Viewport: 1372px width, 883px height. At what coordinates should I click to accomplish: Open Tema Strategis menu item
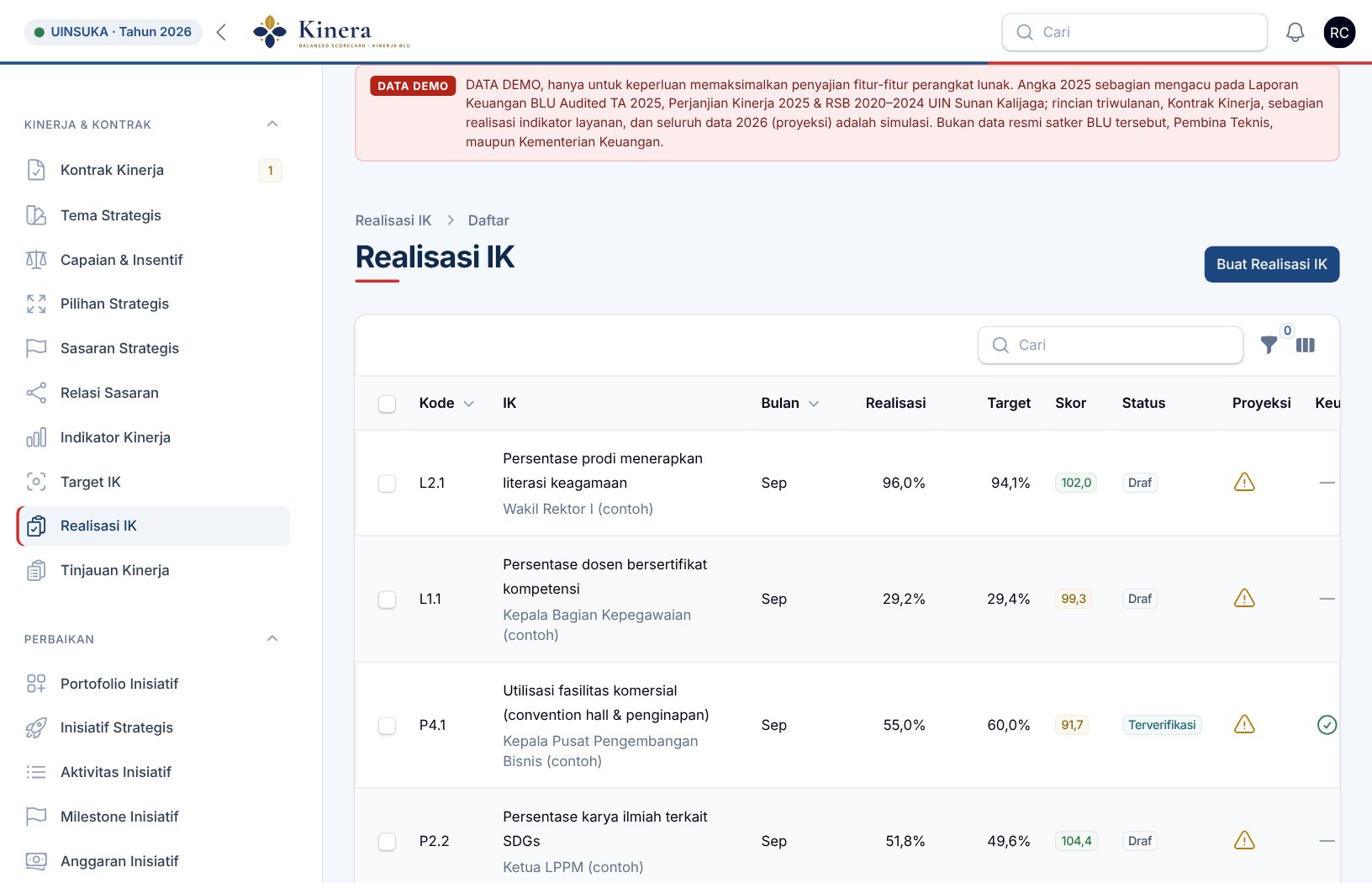(x=154, y=215)
